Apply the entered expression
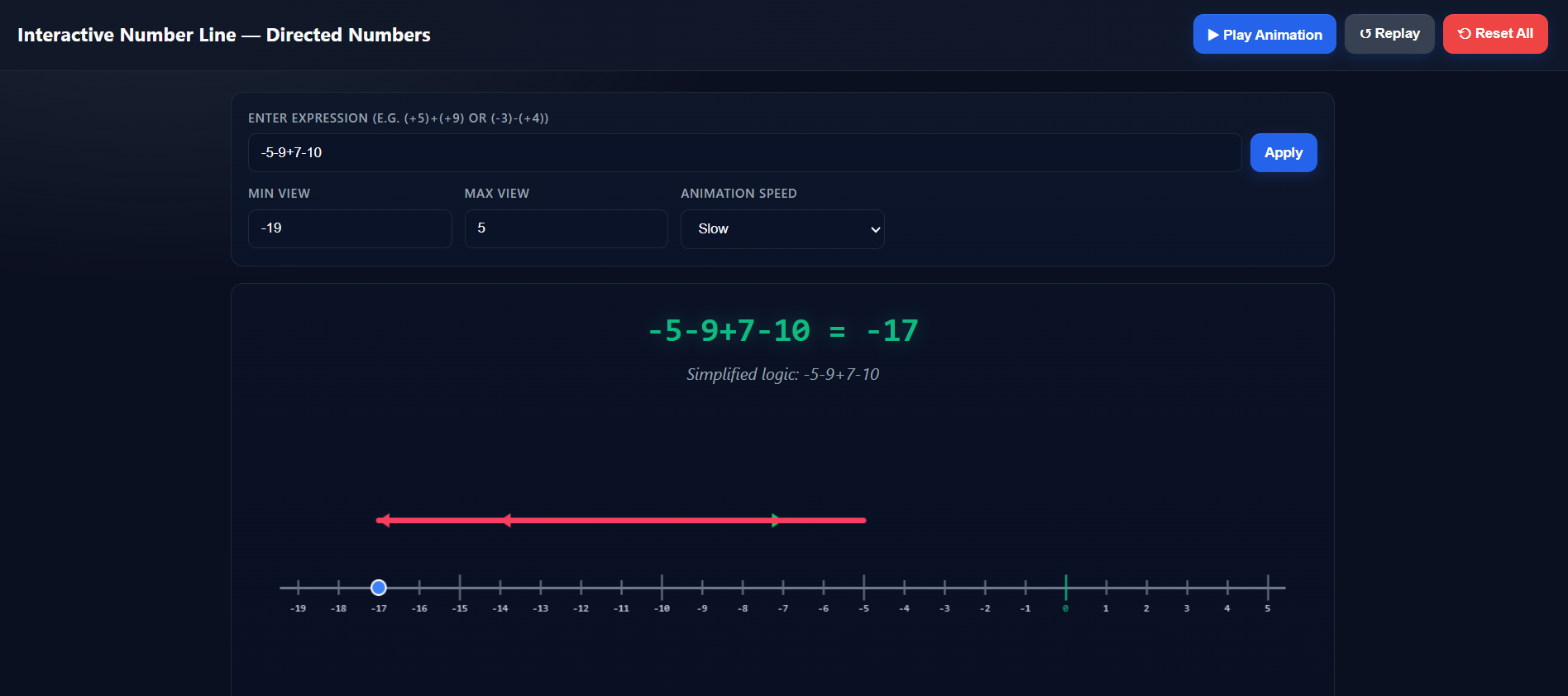This screenshot has height=696, width=1568. tap(1283, 153)
